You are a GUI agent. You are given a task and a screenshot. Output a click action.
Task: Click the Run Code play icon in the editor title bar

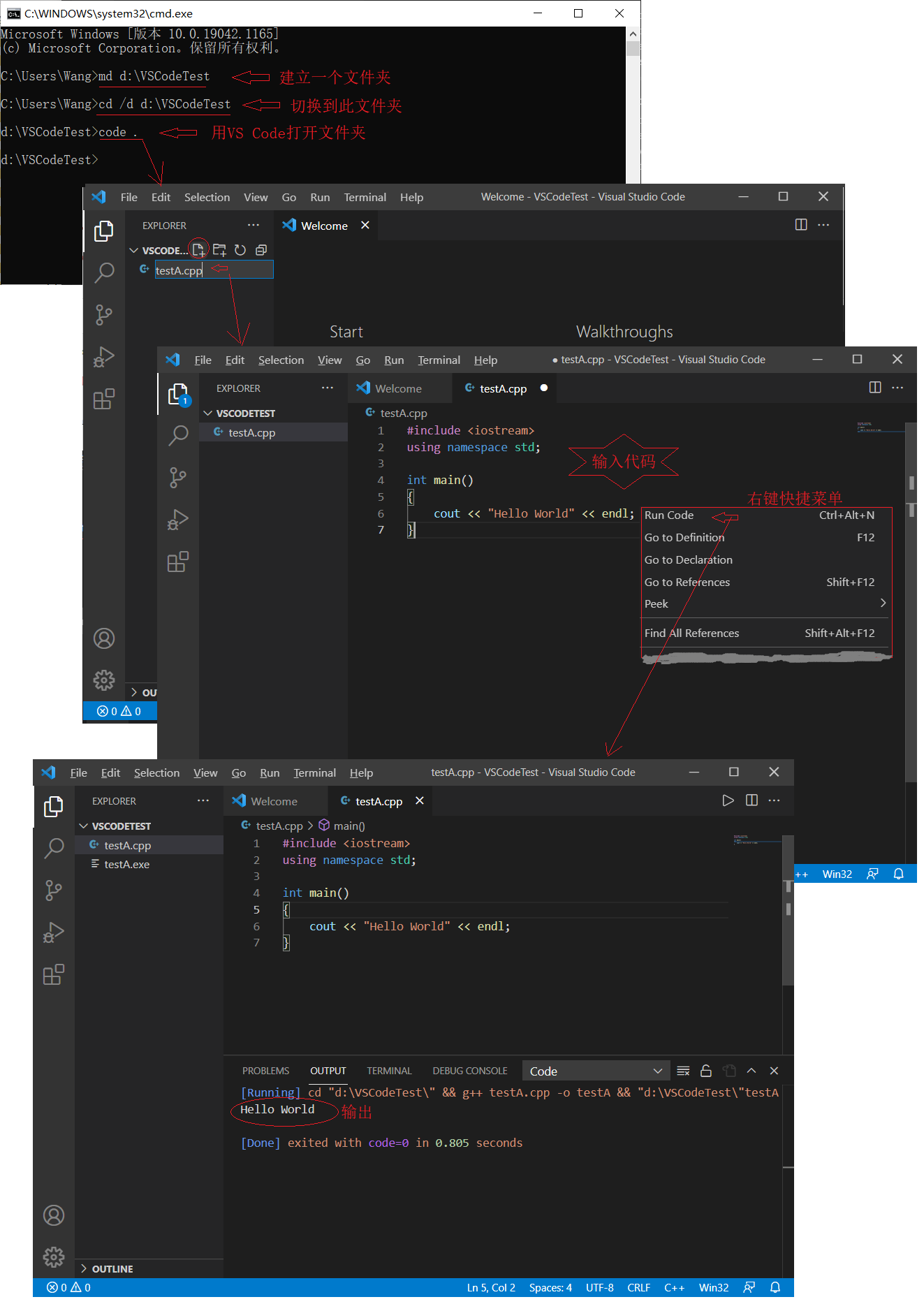click(728, 800)
